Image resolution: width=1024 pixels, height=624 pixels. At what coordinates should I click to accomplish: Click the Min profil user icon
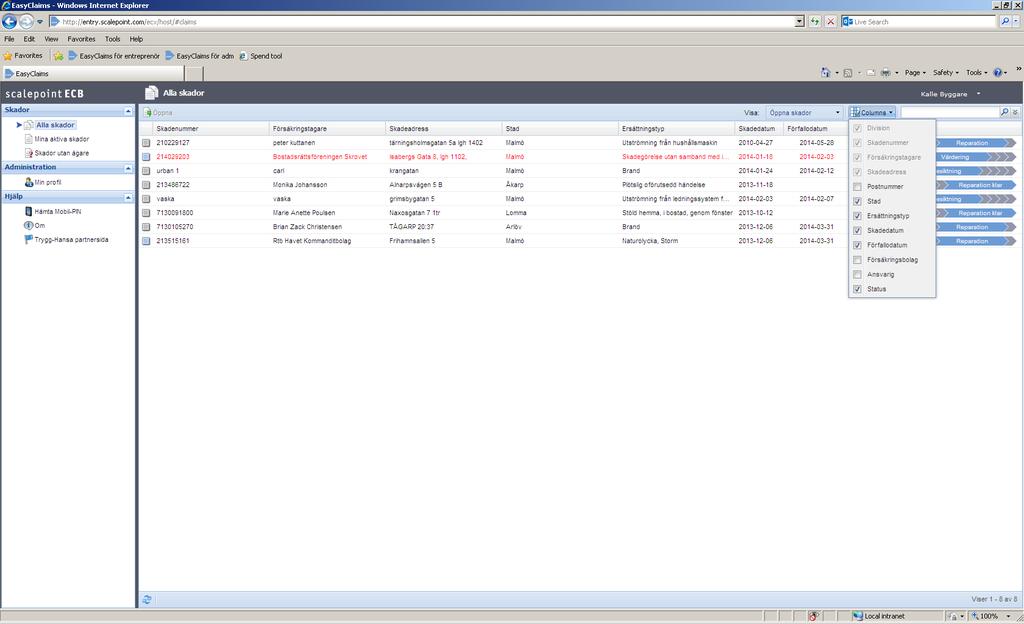pyautogui.click(x=29, y=182)
